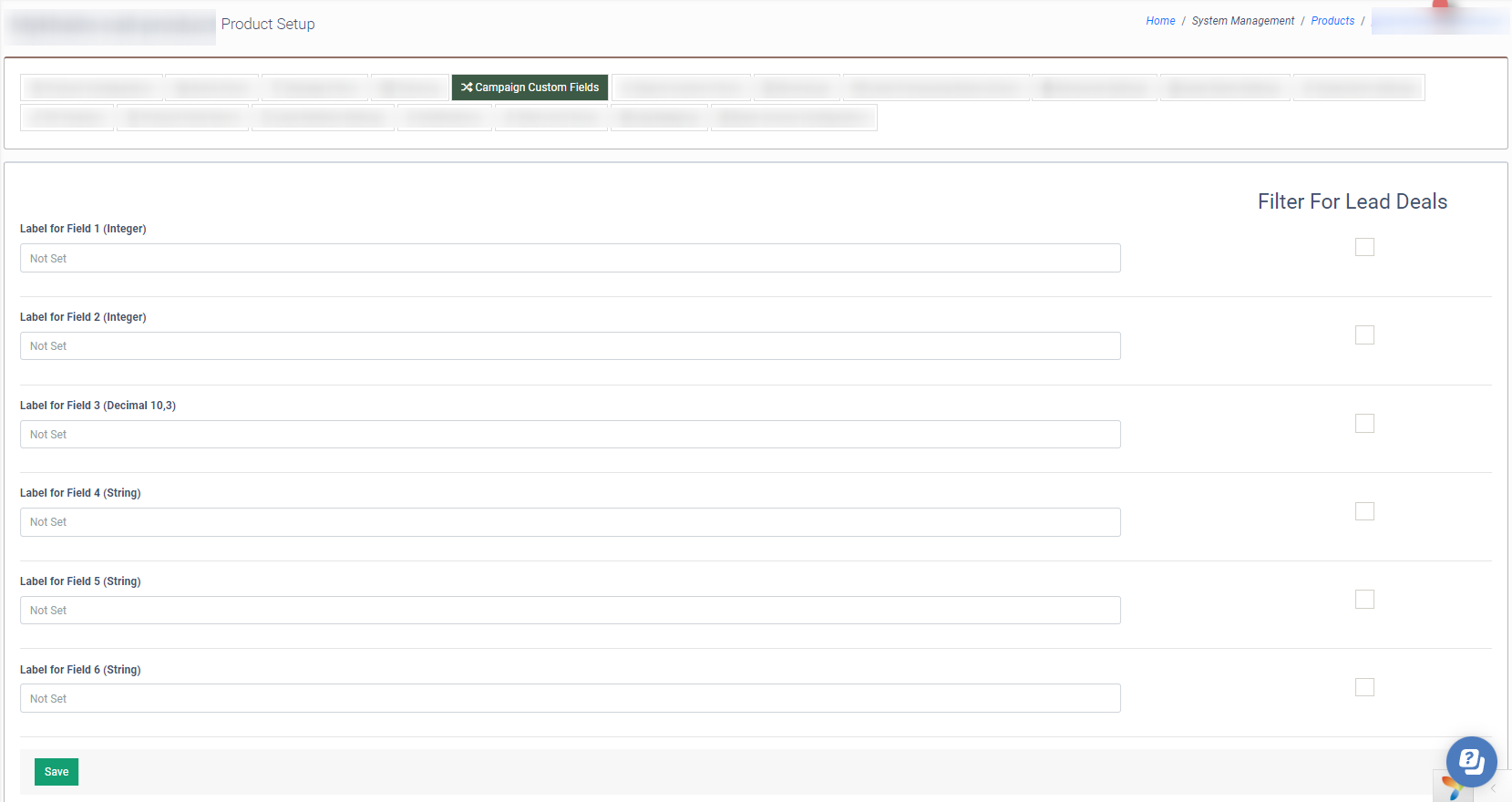The image size is (1512, 802).
Task: Open the Campaign Custom Fields tab
Action: (530, 87)
